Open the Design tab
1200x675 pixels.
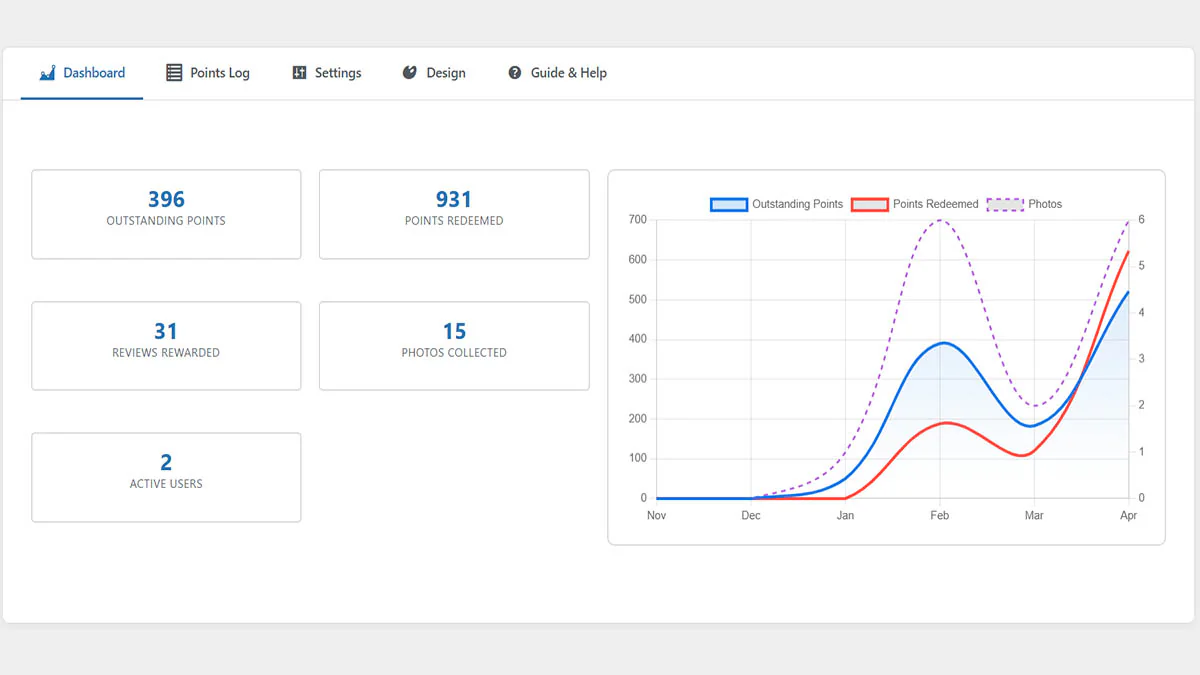click(434, 73)
